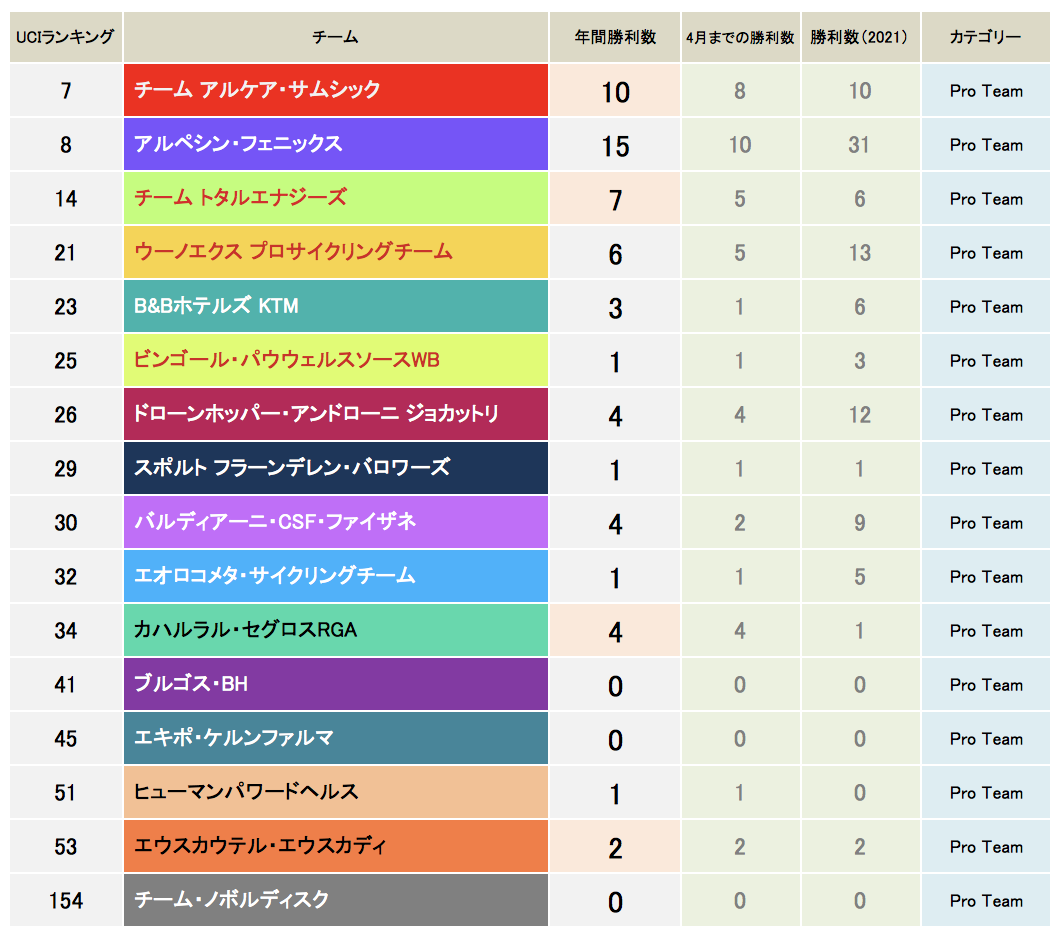
Task: Click UCI ranking 29 cell
Action: [65, 468]
